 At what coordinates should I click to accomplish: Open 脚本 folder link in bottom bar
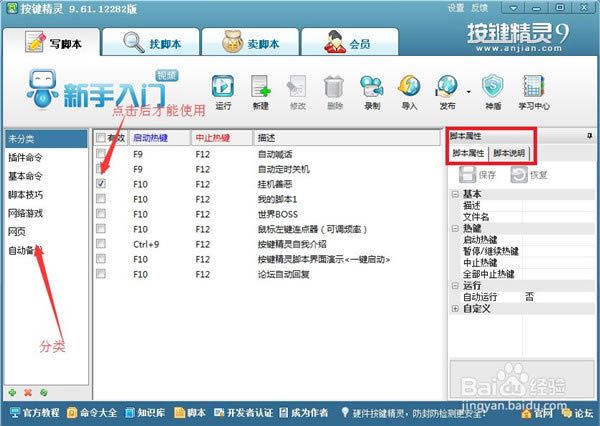(x=190, y=413)
